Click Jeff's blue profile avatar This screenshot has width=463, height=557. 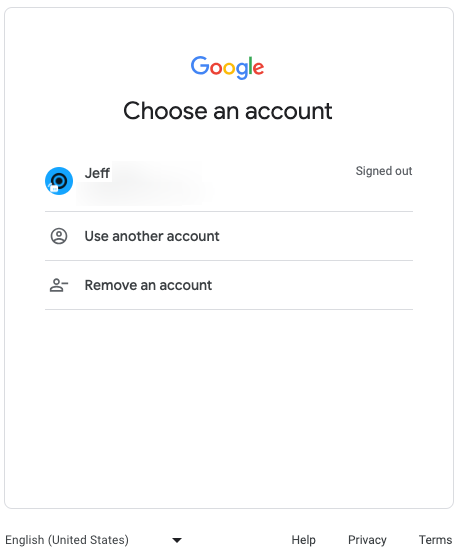point(59,181)
